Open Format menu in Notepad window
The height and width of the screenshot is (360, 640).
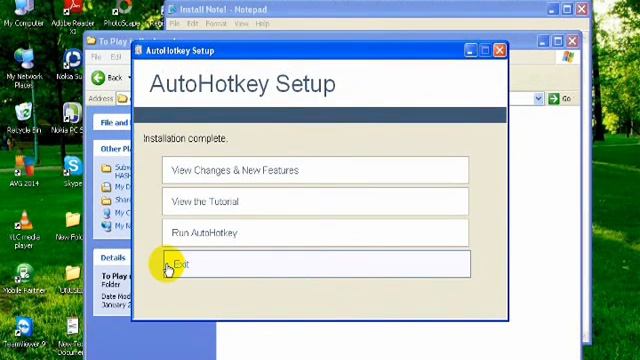[216, 24]
